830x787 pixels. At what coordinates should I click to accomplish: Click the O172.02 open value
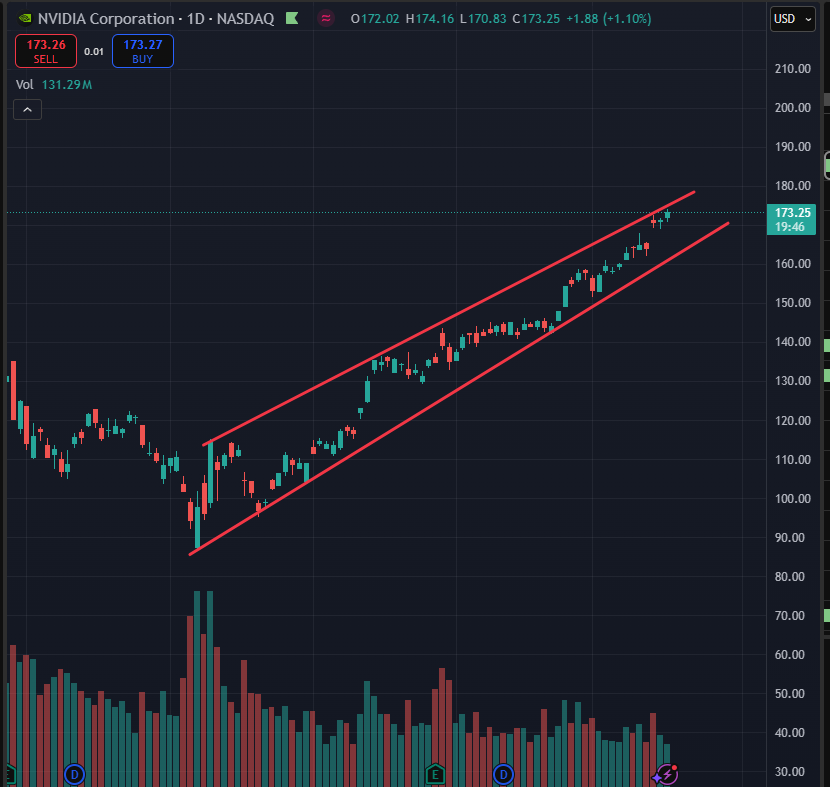(375, 19)
